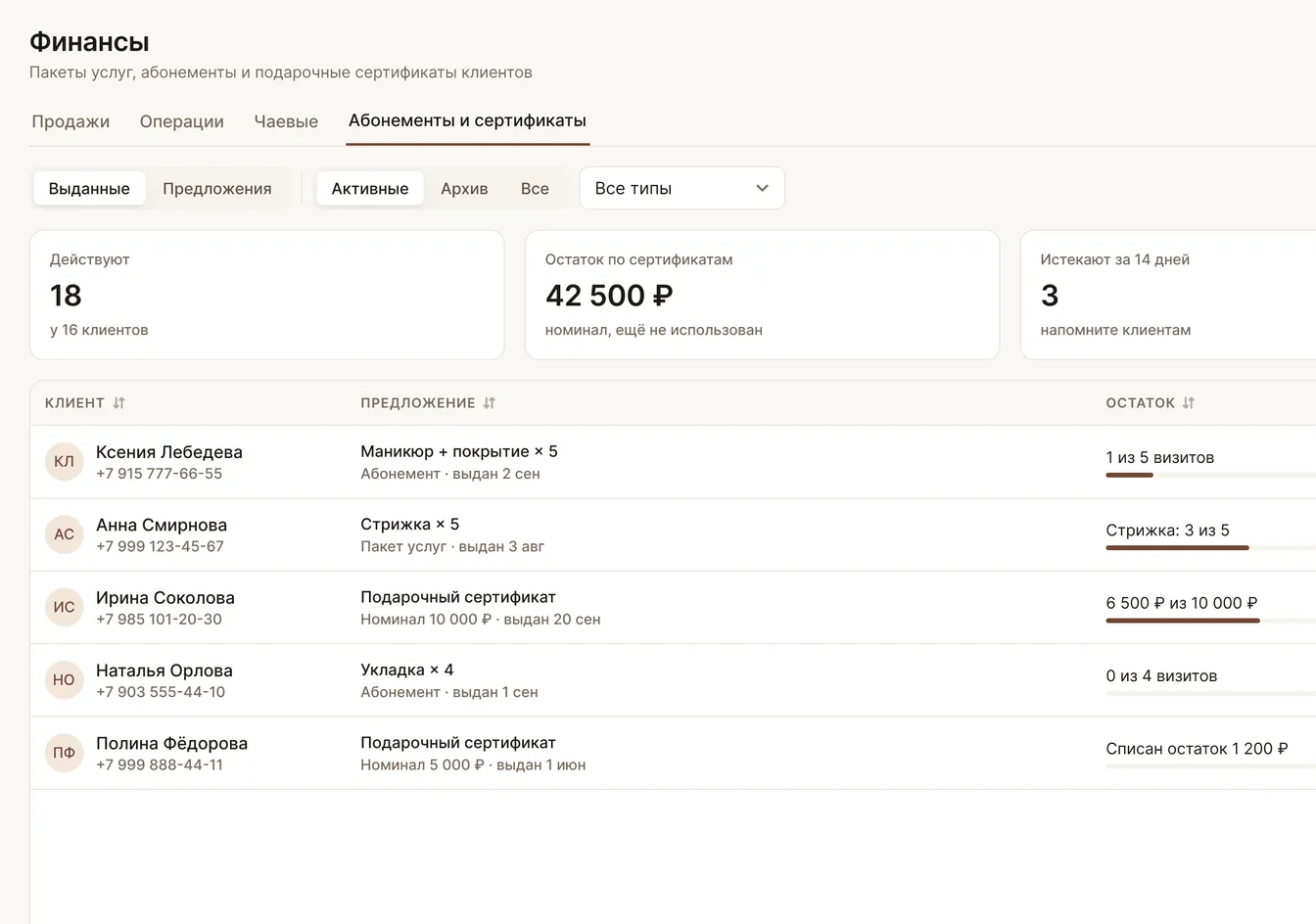Sort by the Остаток column sort icon
The width and height of the screenshot is (1316, 924).
point(1189,403)
